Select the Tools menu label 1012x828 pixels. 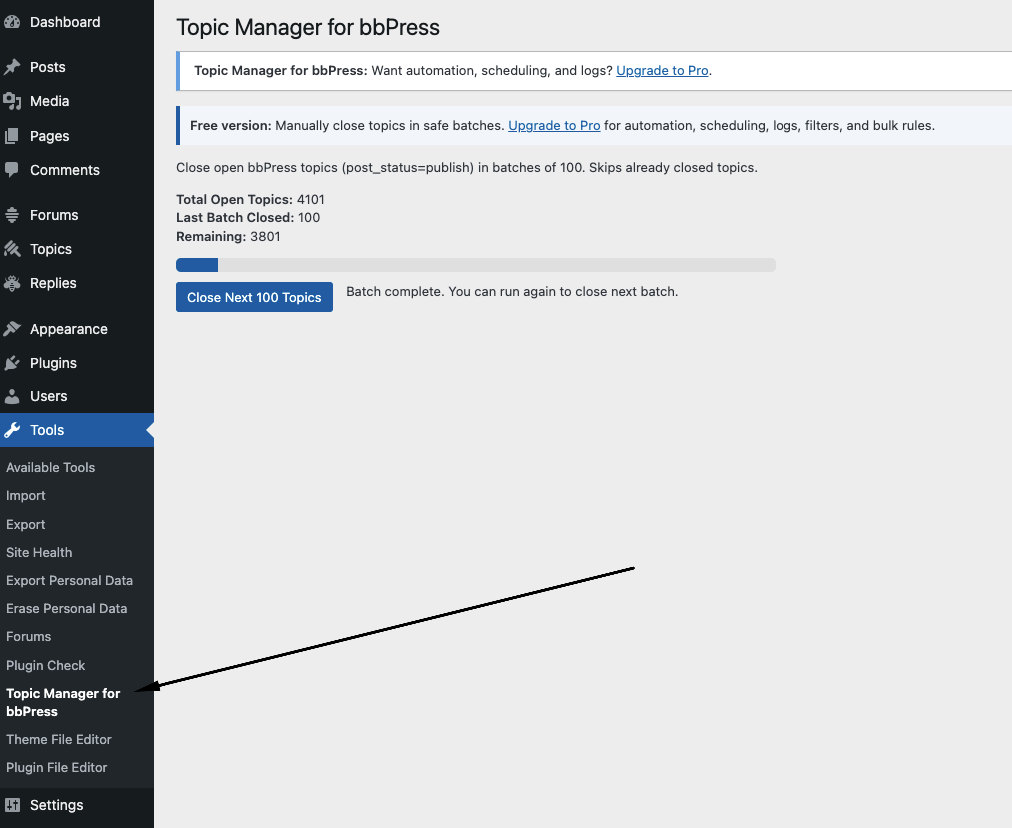(47, 430)
